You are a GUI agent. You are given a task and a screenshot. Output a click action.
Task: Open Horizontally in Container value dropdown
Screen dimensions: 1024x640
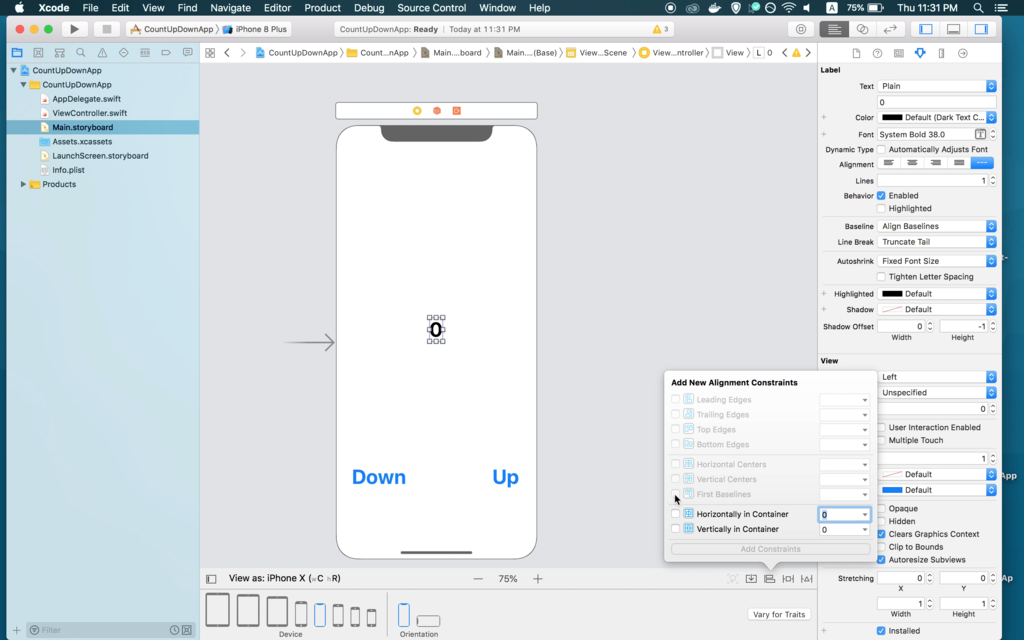click(865, 515)
